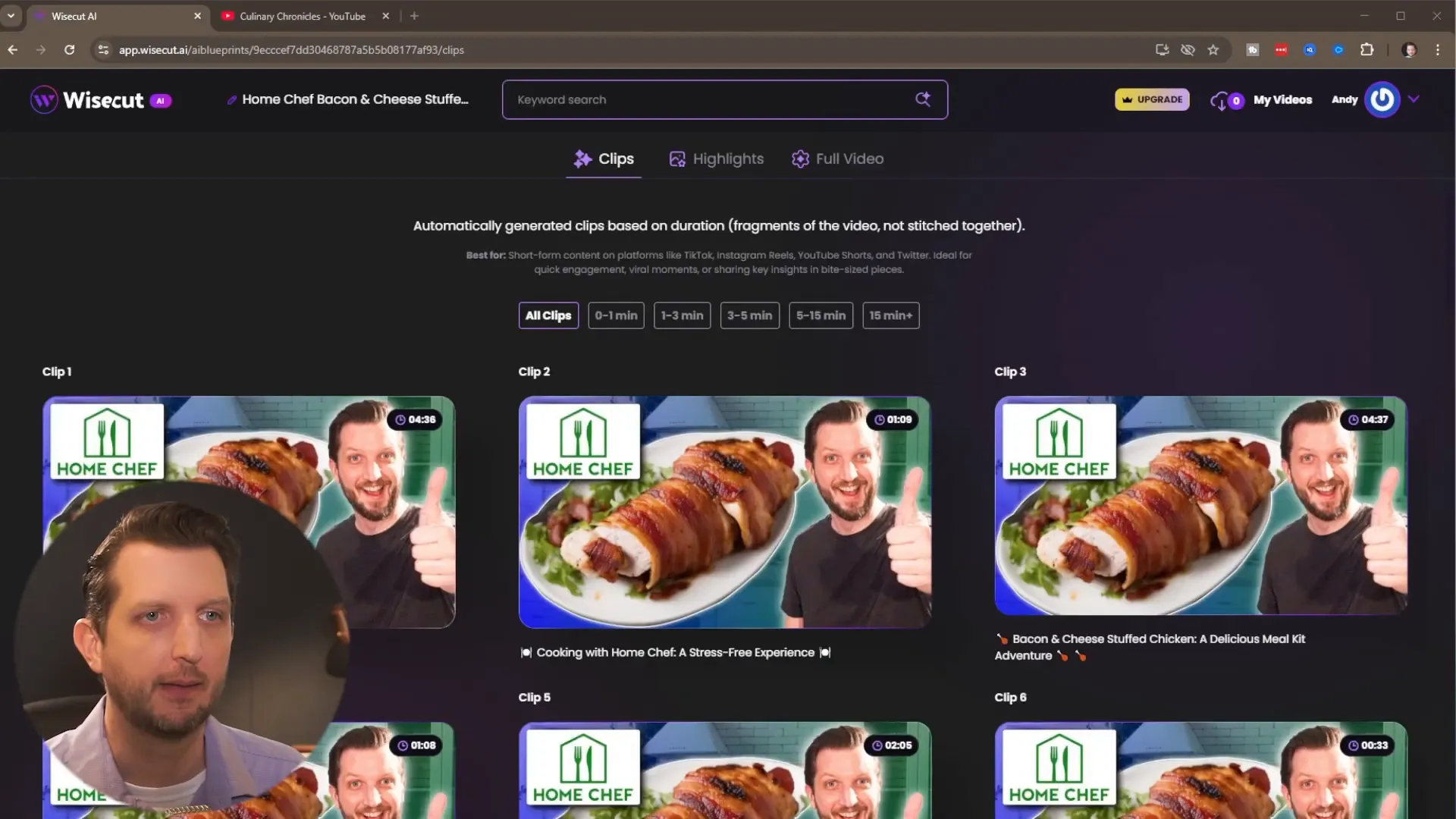Click the 02:05 duration badge on Clip 5
Image resolution: width=1456 pixels, height=819 pixels.
click(x=891, y=745)
